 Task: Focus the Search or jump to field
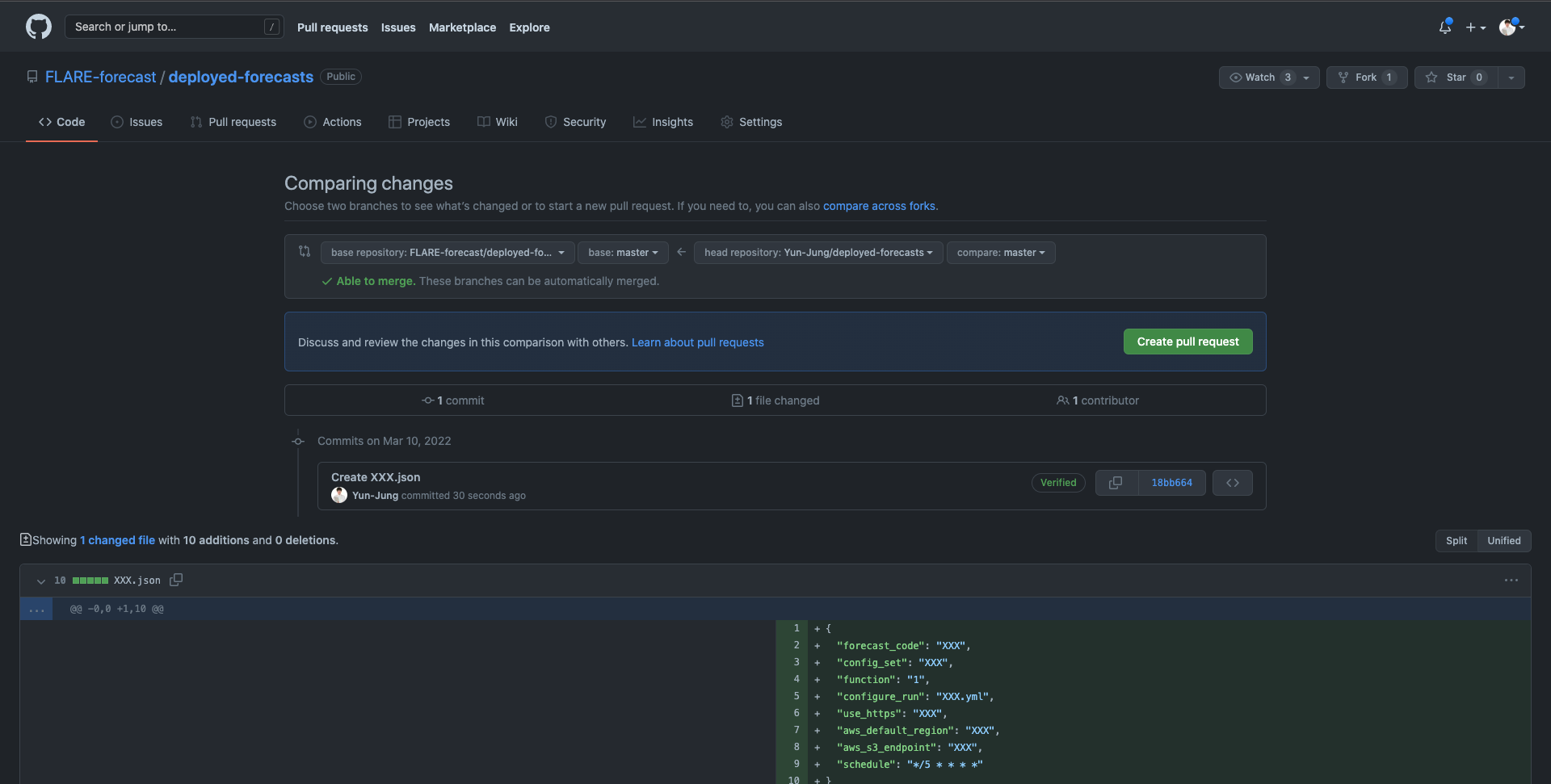tap(174, 27)
